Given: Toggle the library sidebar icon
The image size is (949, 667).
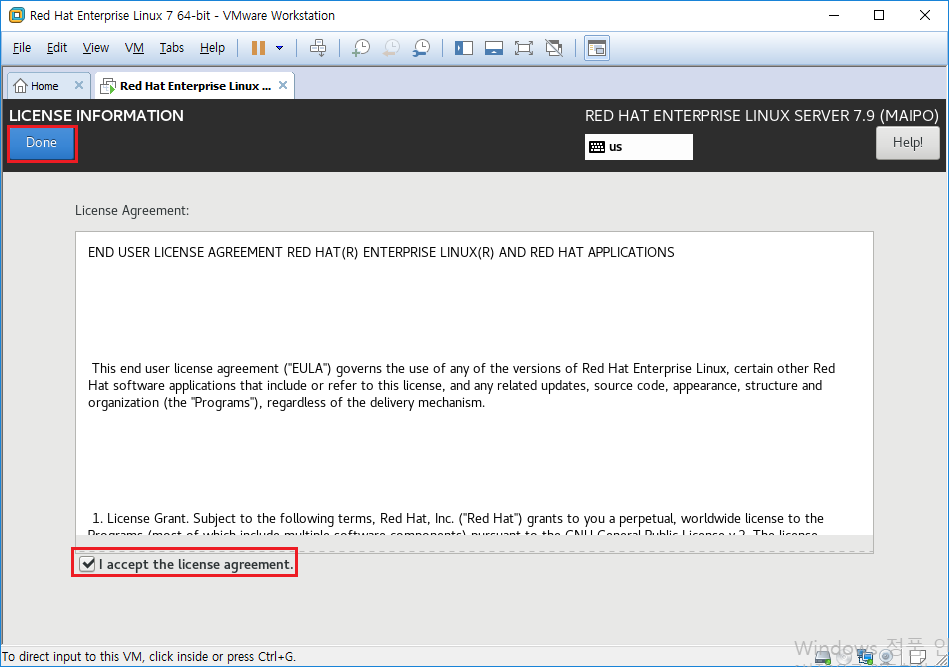Looking at the screenshot, I should point(464,48).
